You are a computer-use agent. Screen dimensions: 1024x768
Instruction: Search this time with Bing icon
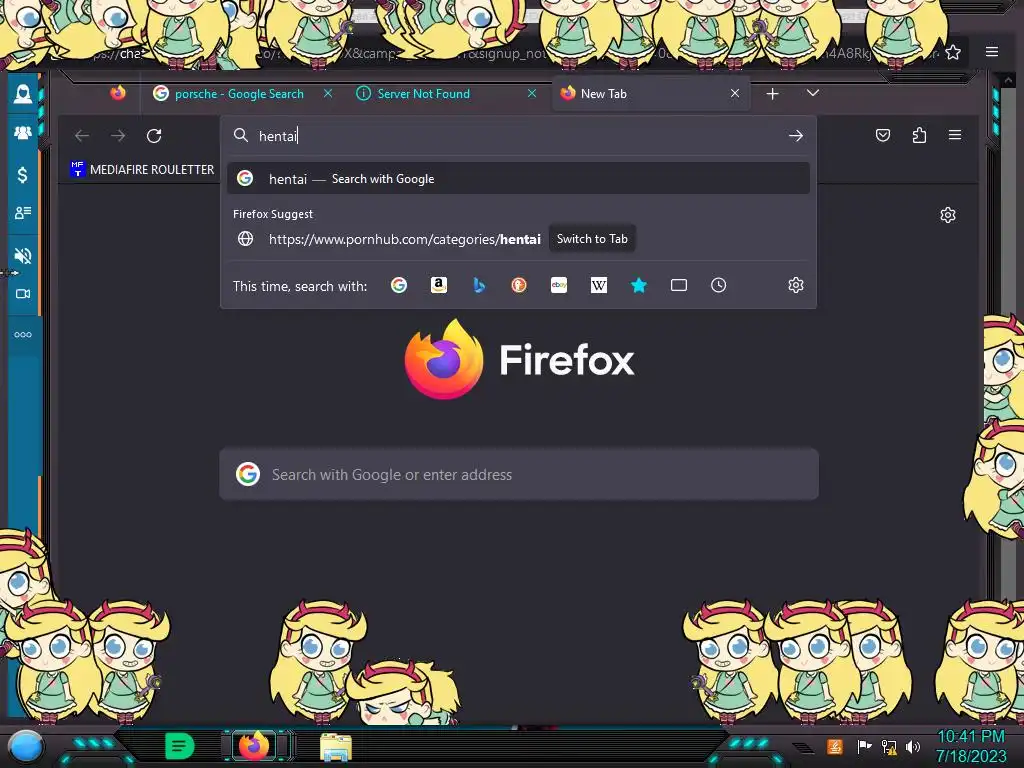point(479,285)
